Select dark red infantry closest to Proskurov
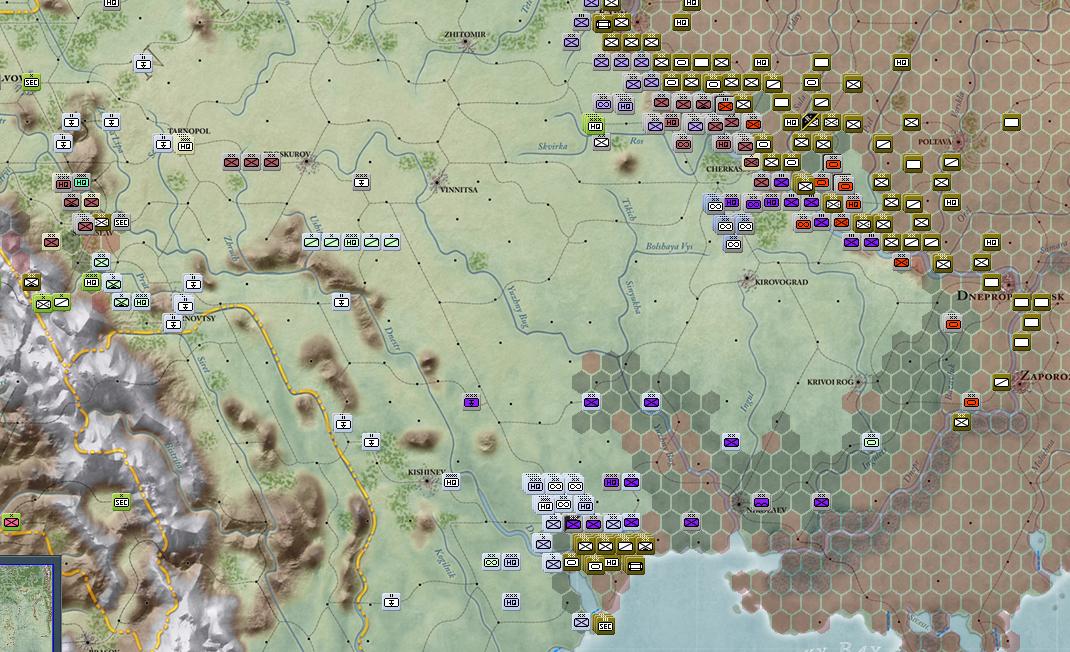 coord(272,162)
